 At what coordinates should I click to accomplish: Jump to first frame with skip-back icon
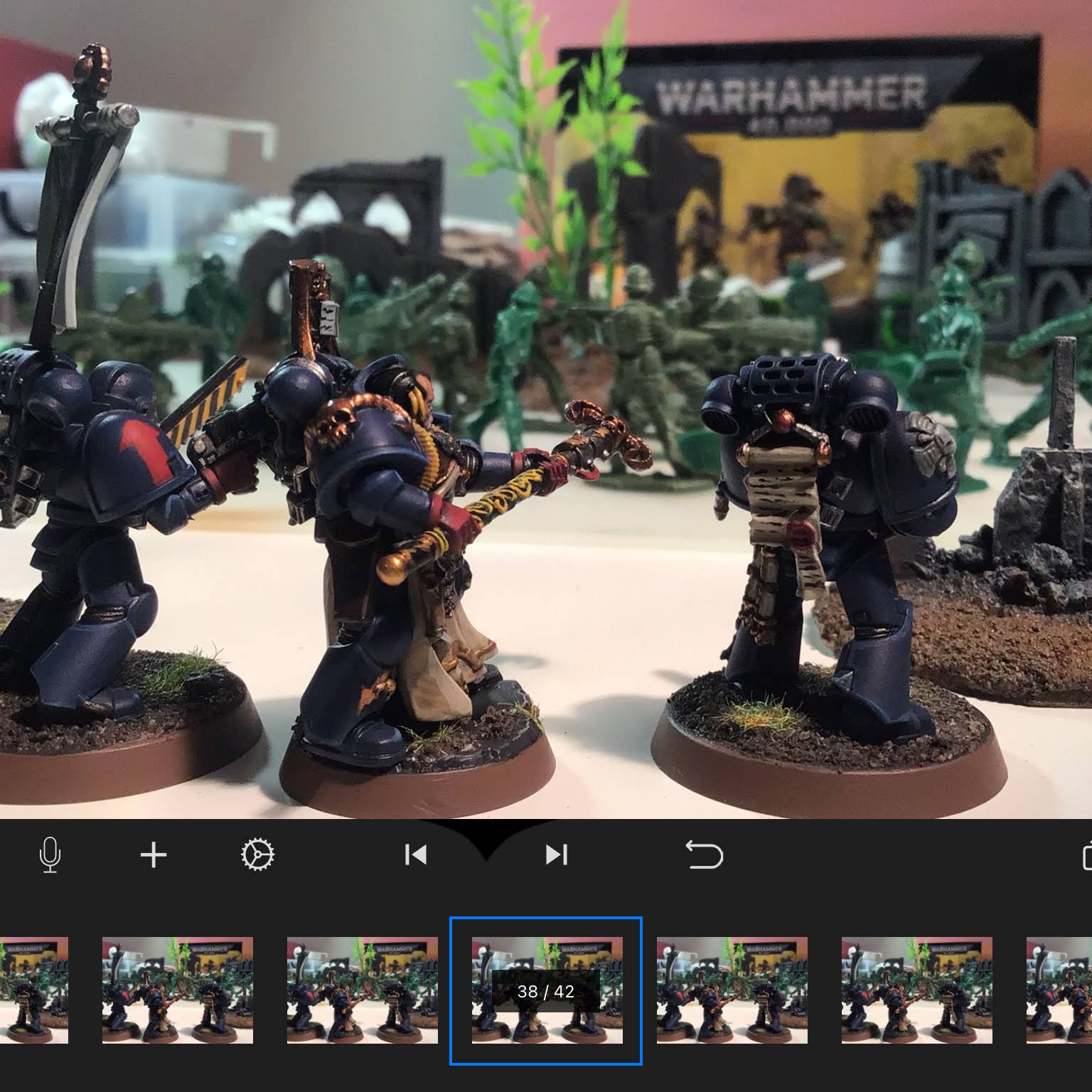pos(415,855)
